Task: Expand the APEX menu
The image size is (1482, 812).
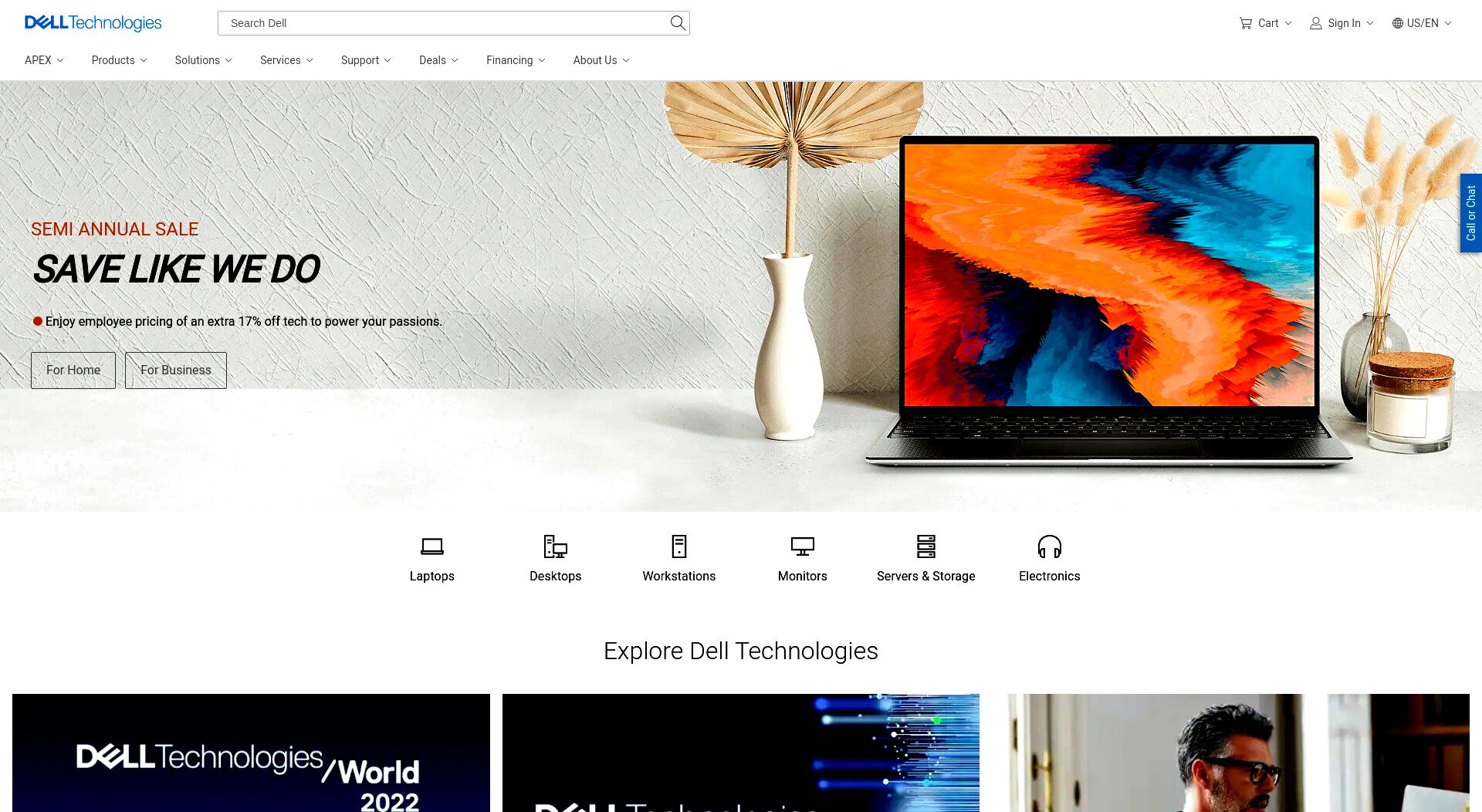Action: point(44,60)
